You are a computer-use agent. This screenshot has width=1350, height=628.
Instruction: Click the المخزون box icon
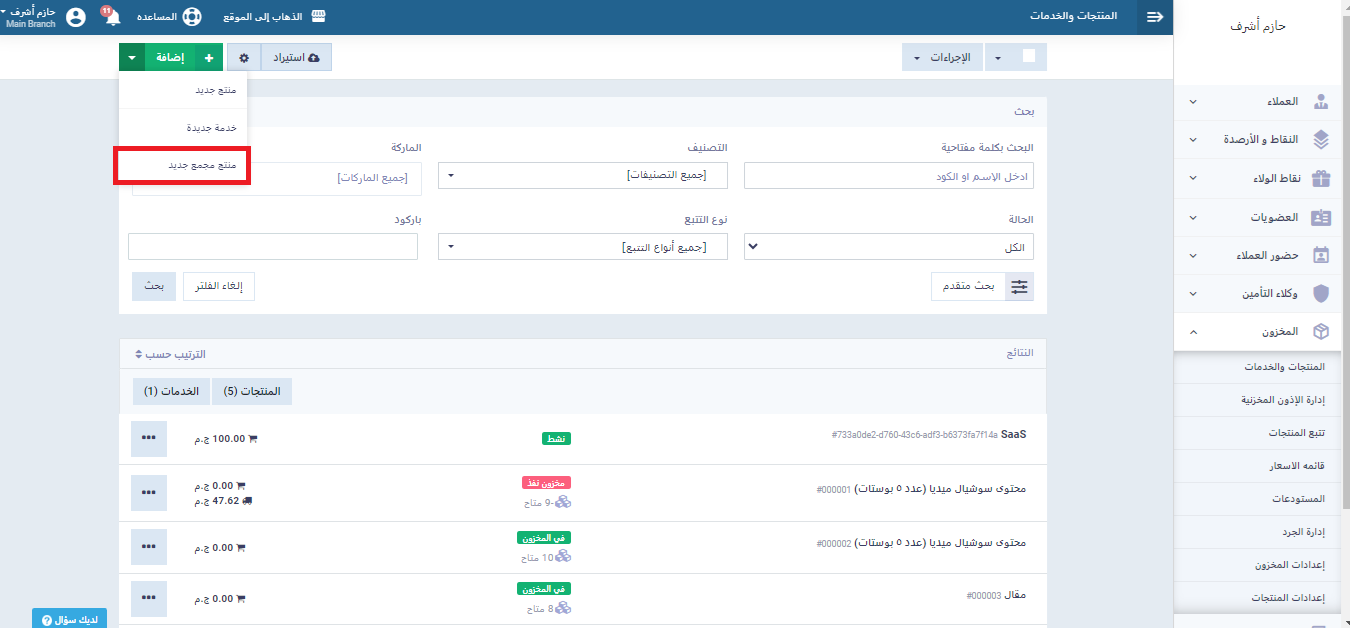coord(1321,331)
